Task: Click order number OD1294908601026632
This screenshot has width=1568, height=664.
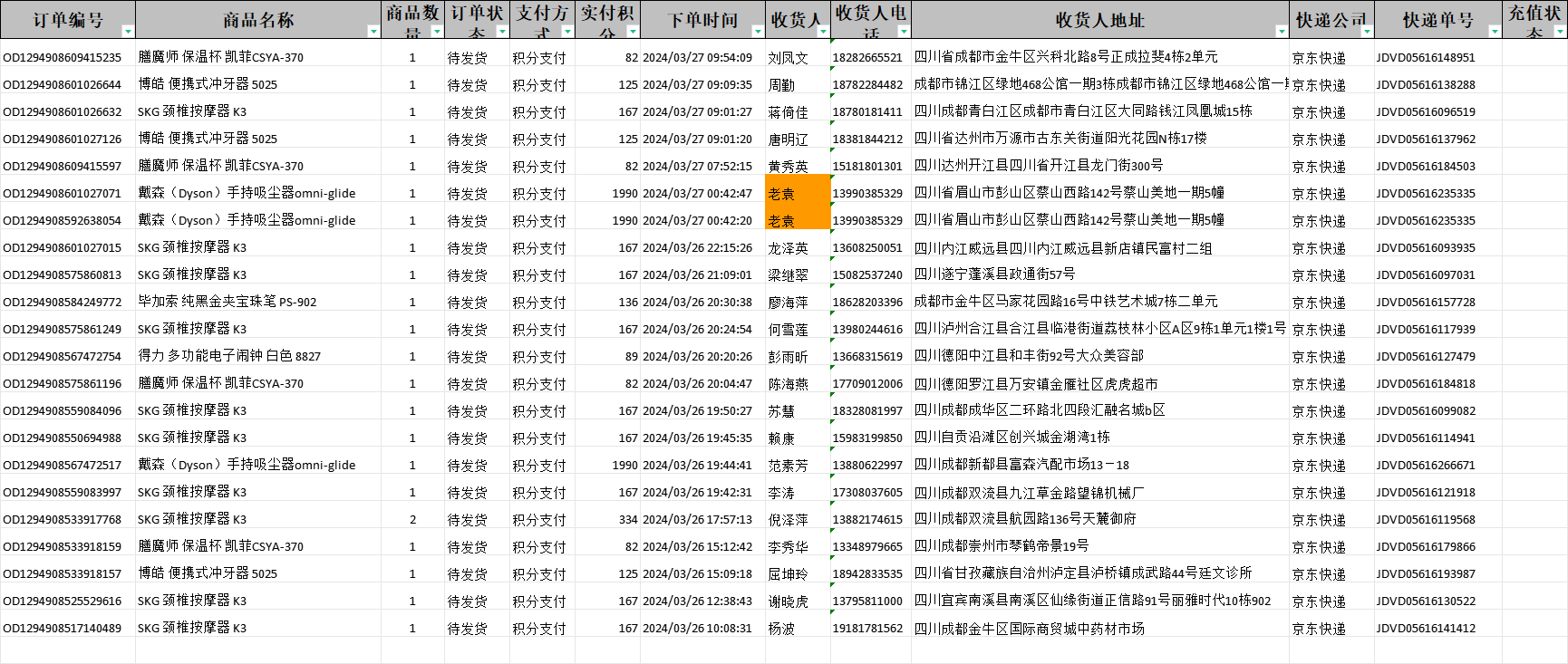Action: pos(63,111)
